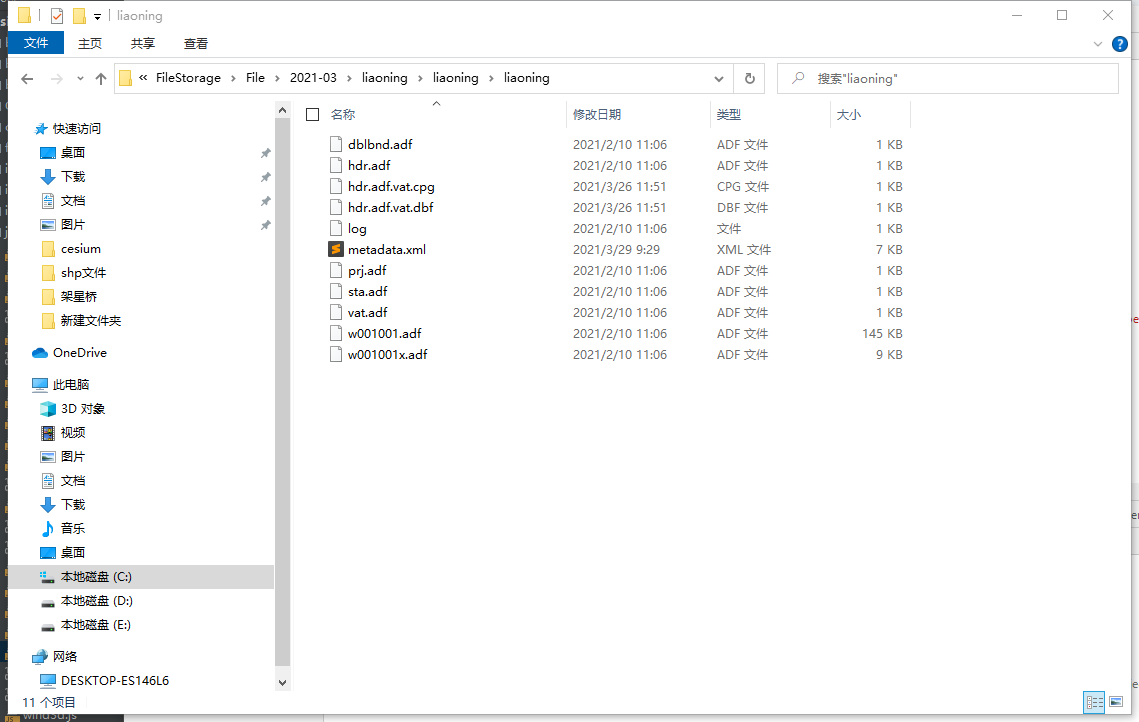Open the 架星桥 folder in sidebar
This screenshot has height=722, width=1139.
click(x=78, y=296)
